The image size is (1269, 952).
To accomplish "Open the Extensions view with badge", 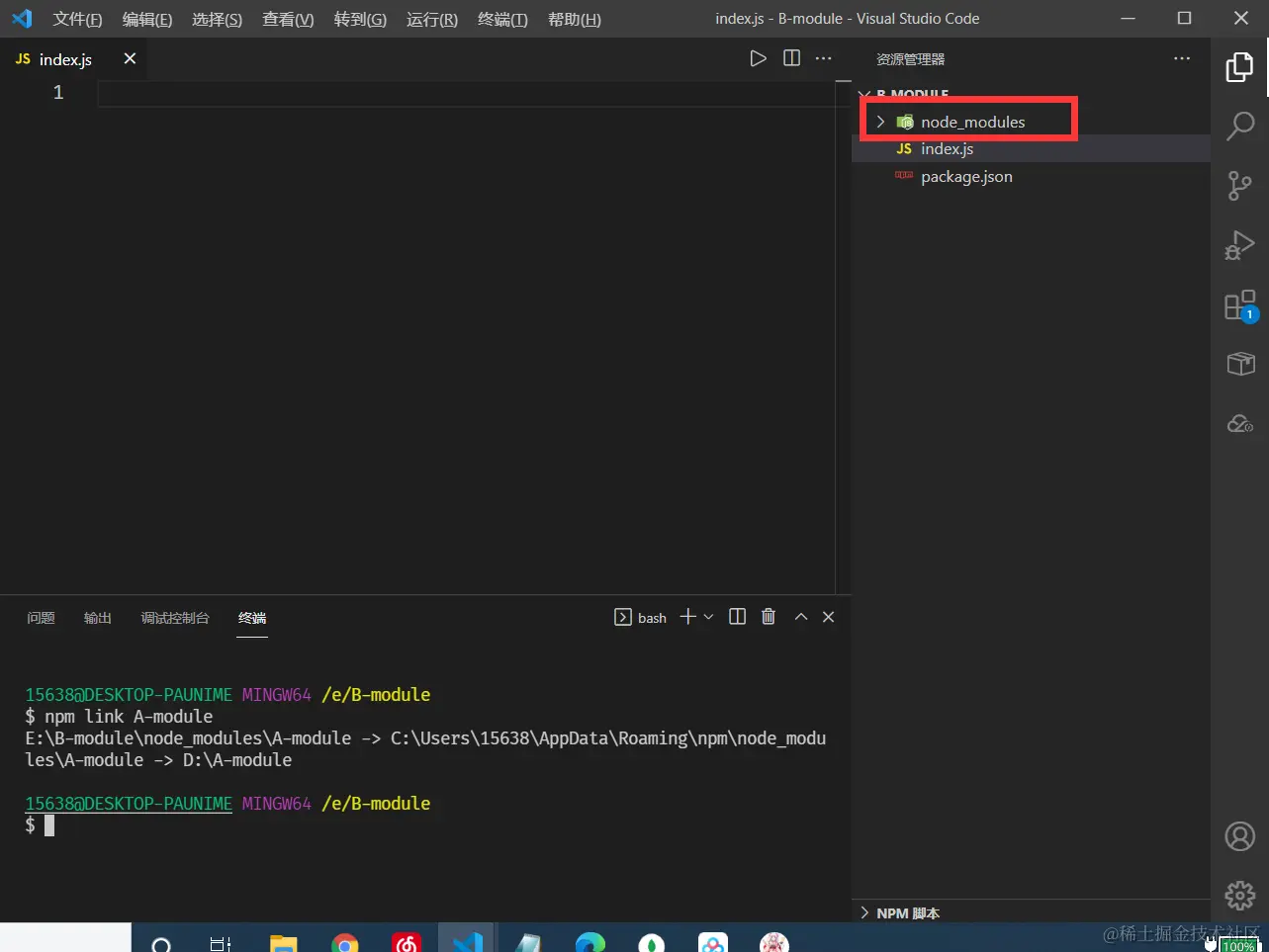I will click(1239, 305).
